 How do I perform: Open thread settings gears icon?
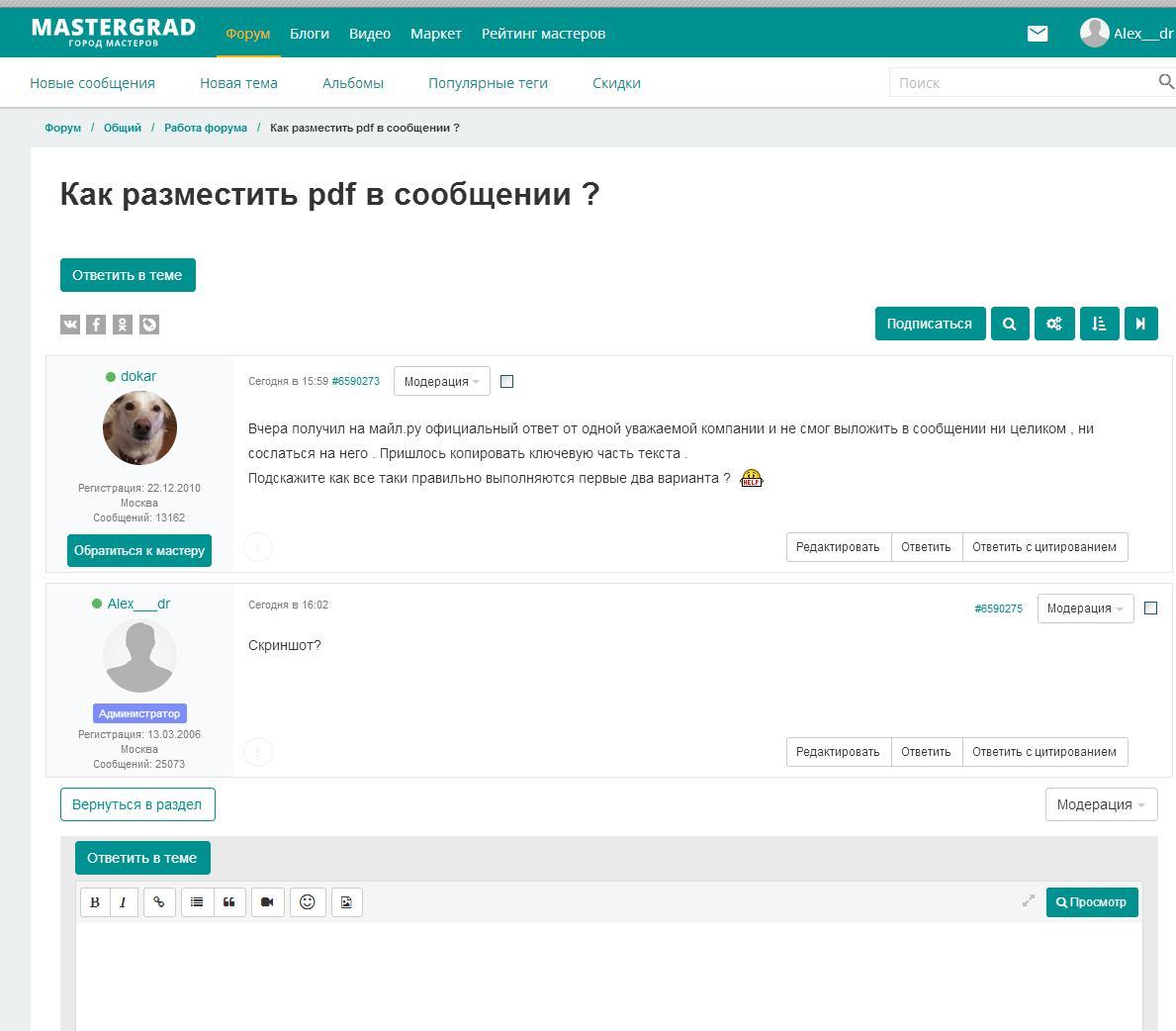click(x=1053, y=324)
